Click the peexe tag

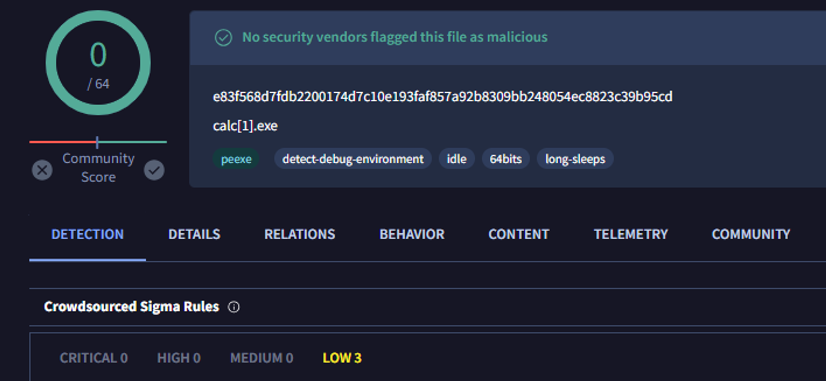click(236, 159)
